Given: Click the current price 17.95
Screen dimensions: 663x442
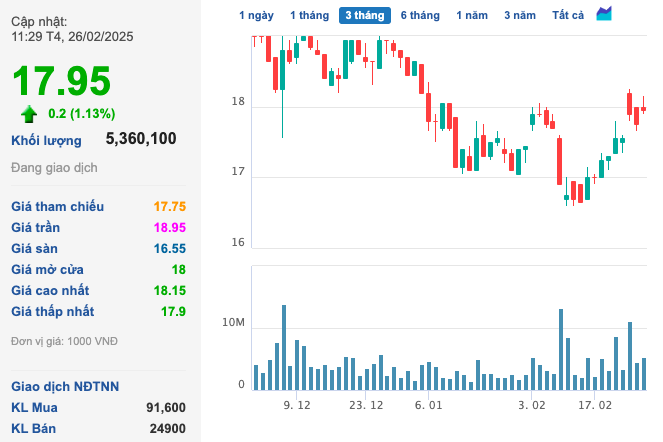Looking at the screenshot, I should tap(61, 81).
